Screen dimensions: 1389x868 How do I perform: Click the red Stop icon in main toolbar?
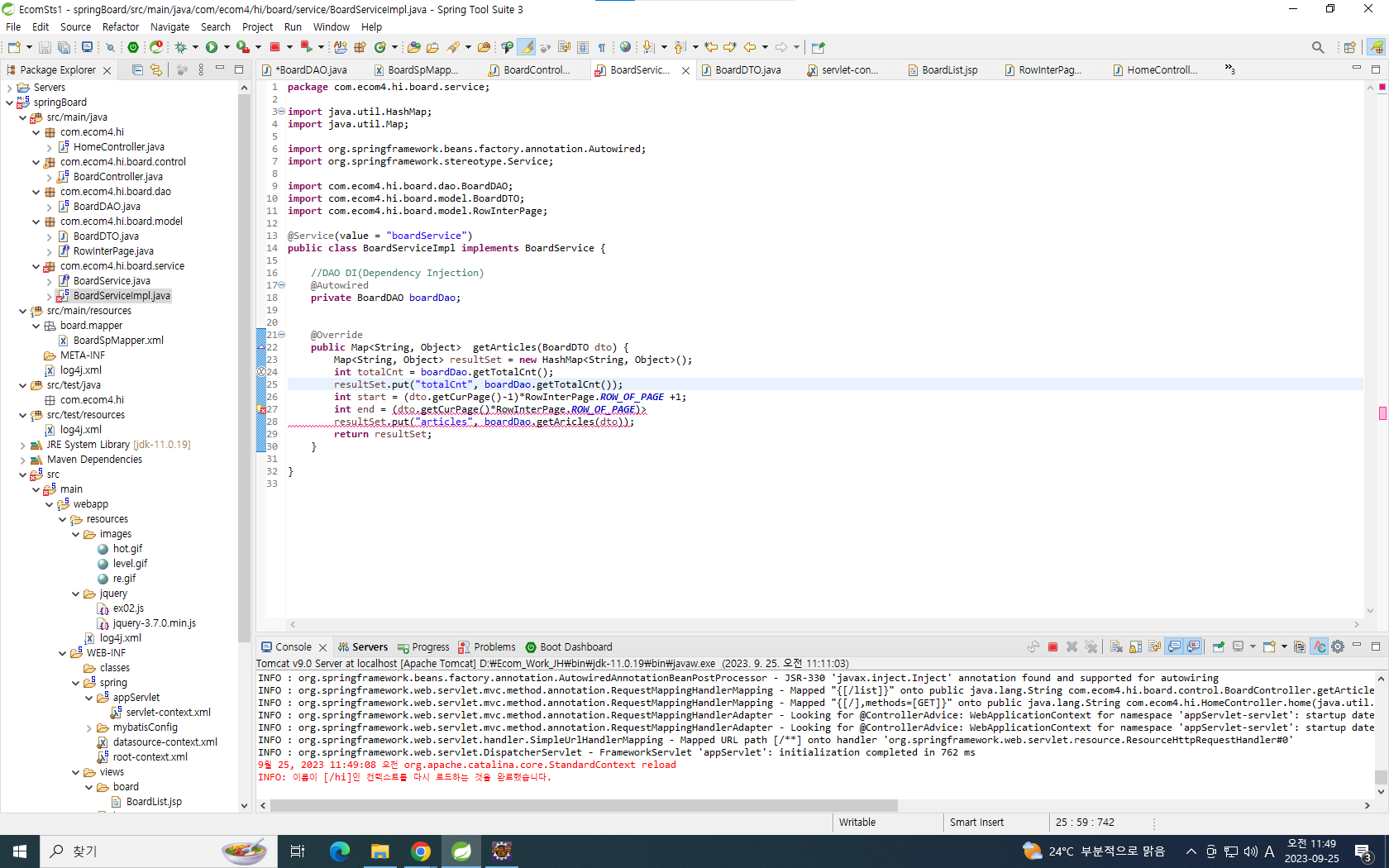274,47
